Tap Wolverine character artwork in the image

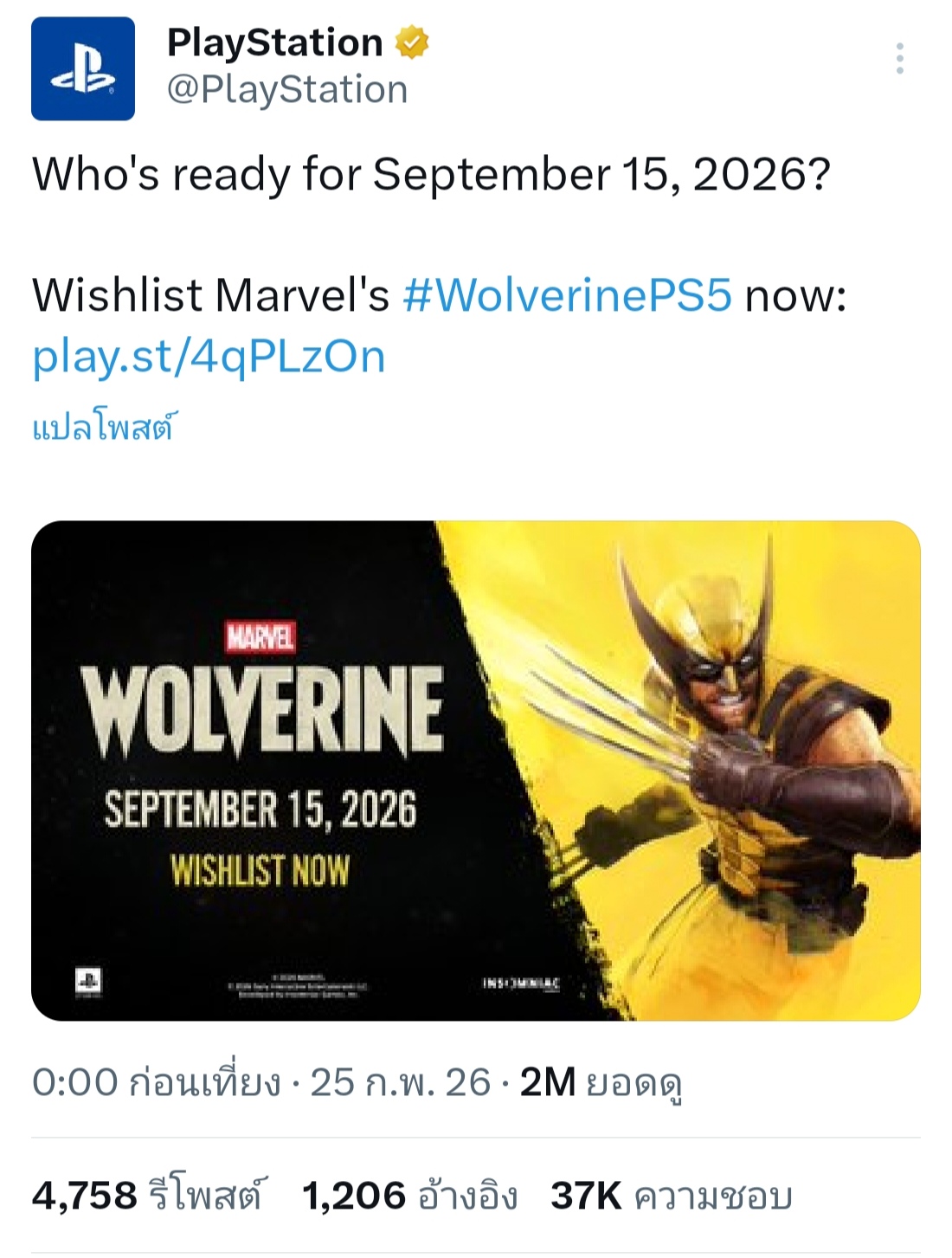point(736,736)
